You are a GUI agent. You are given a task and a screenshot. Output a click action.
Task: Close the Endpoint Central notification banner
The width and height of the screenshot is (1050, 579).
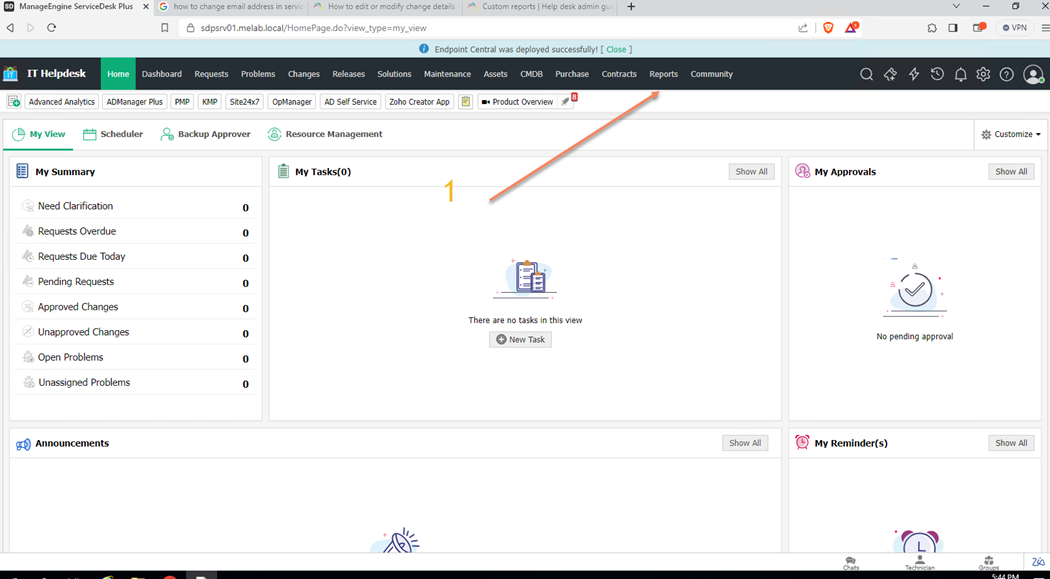pyautogui.click(x=616, y=49)
